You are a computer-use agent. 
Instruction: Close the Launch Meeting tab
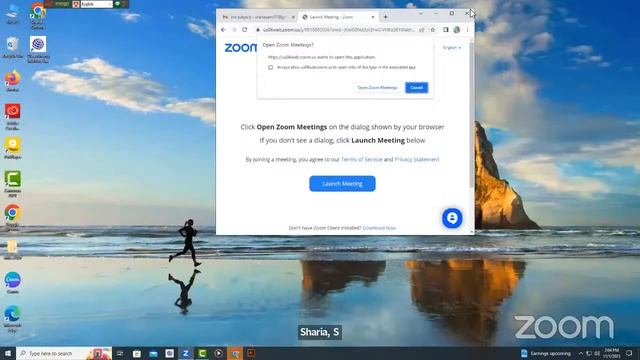[373, 17]
